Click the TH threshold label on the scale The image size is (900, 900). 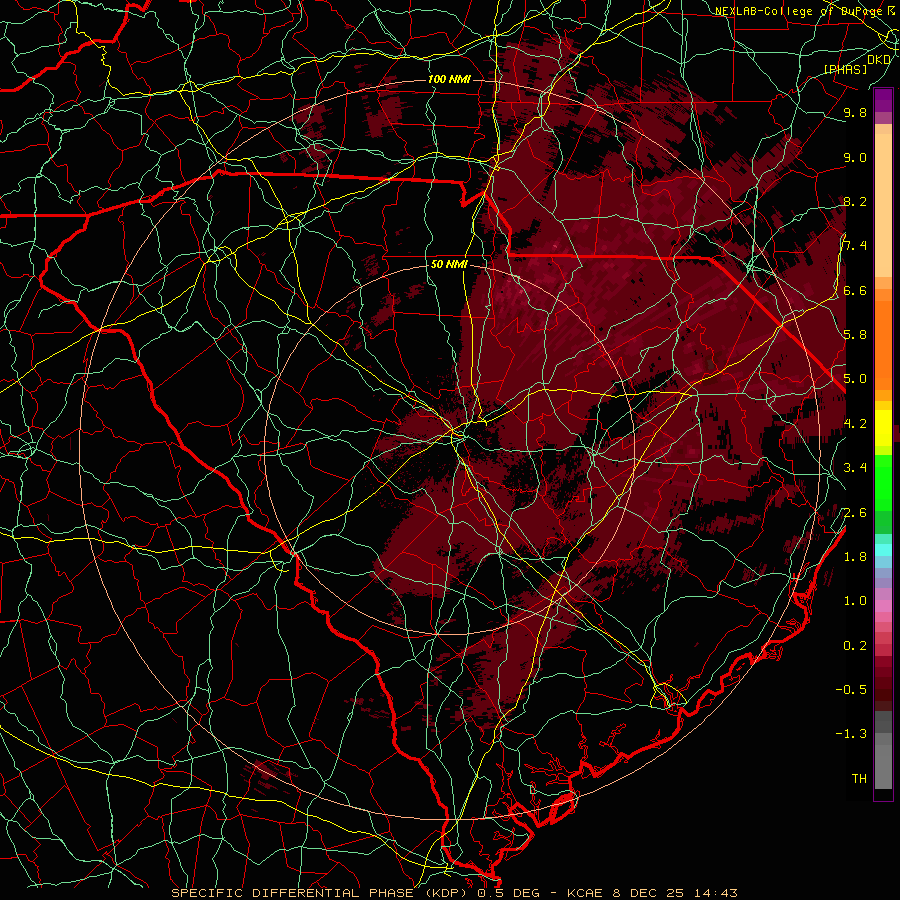[x=859, y=779]
